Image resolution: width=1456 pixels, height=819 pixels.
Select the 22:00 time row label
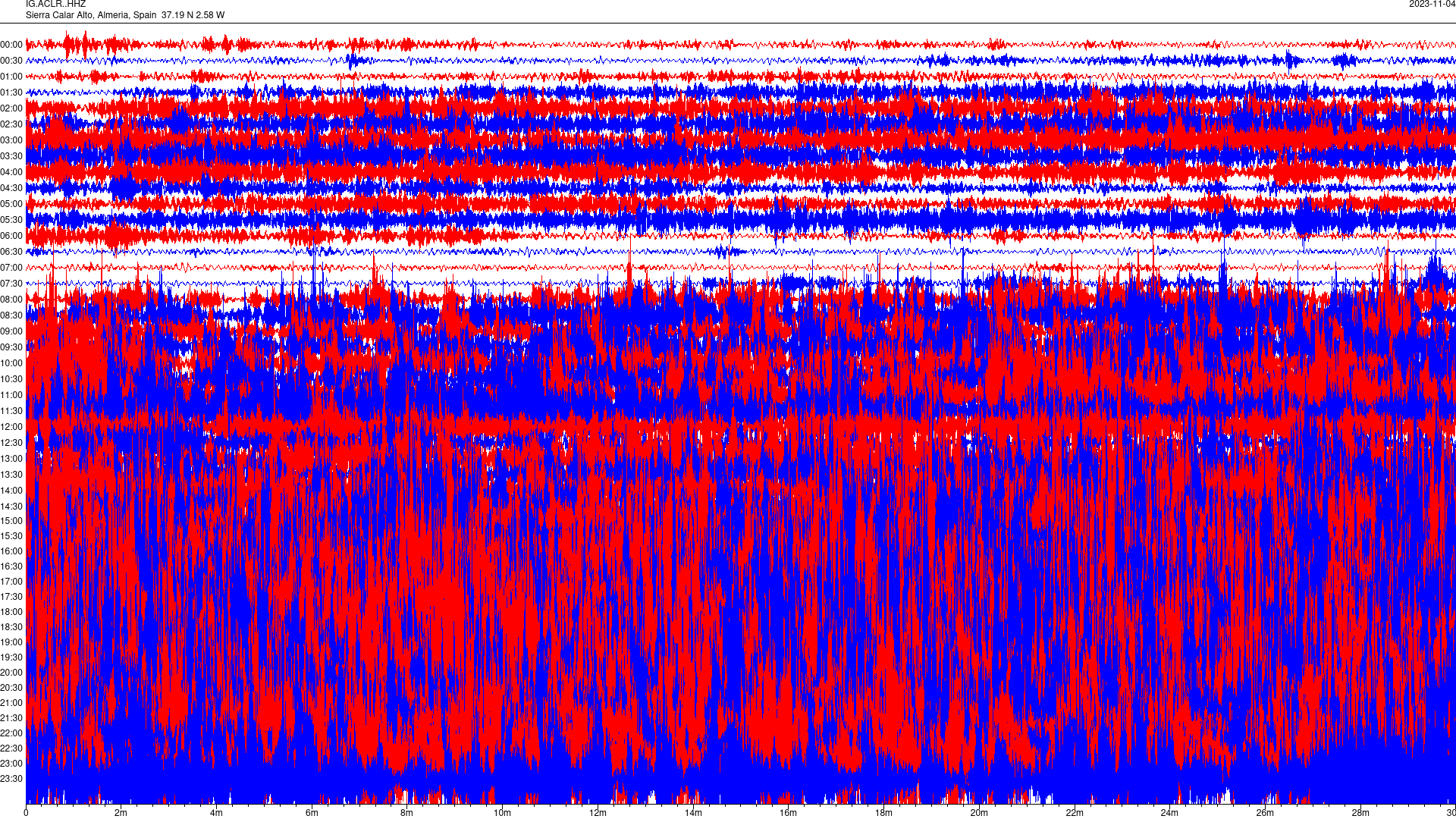point(11,733)
